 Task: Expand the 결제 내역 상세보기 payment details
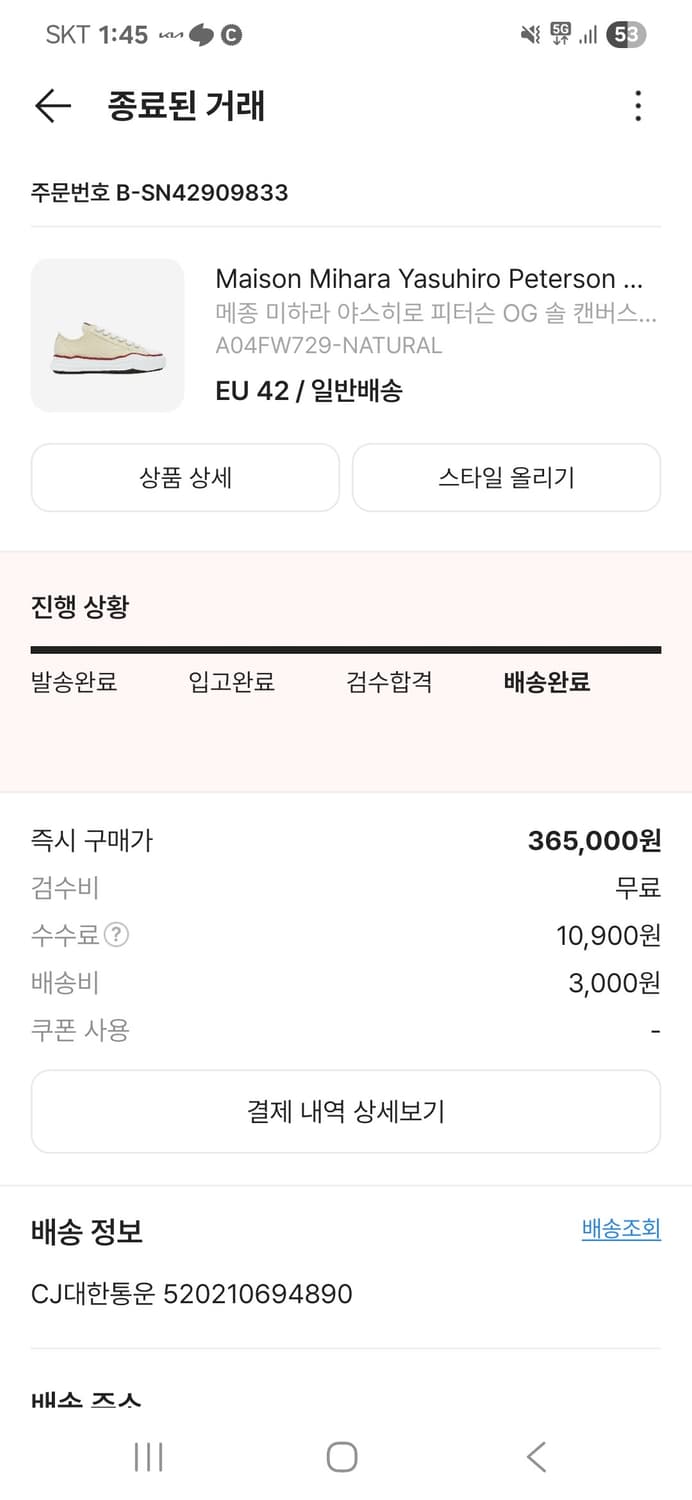[345, 1110]
